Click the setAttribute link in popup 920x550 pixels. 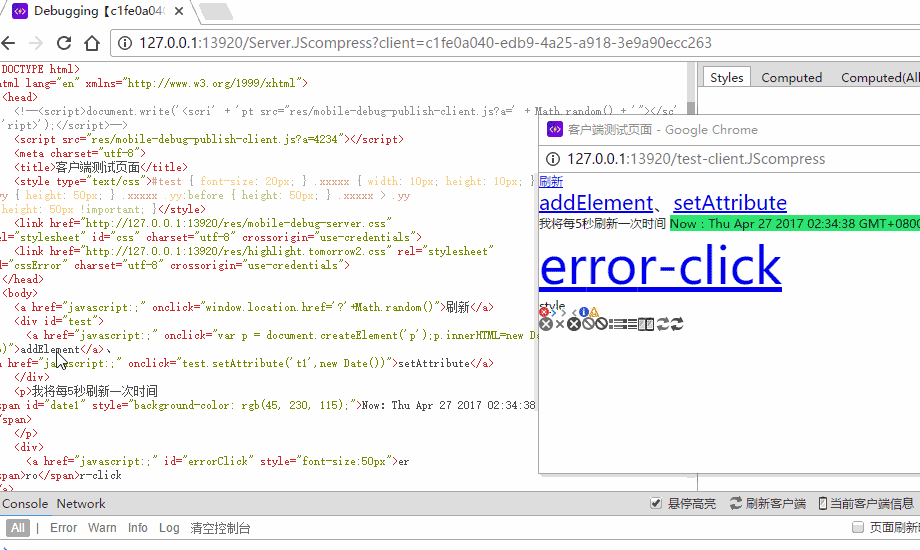pos(730,203)
